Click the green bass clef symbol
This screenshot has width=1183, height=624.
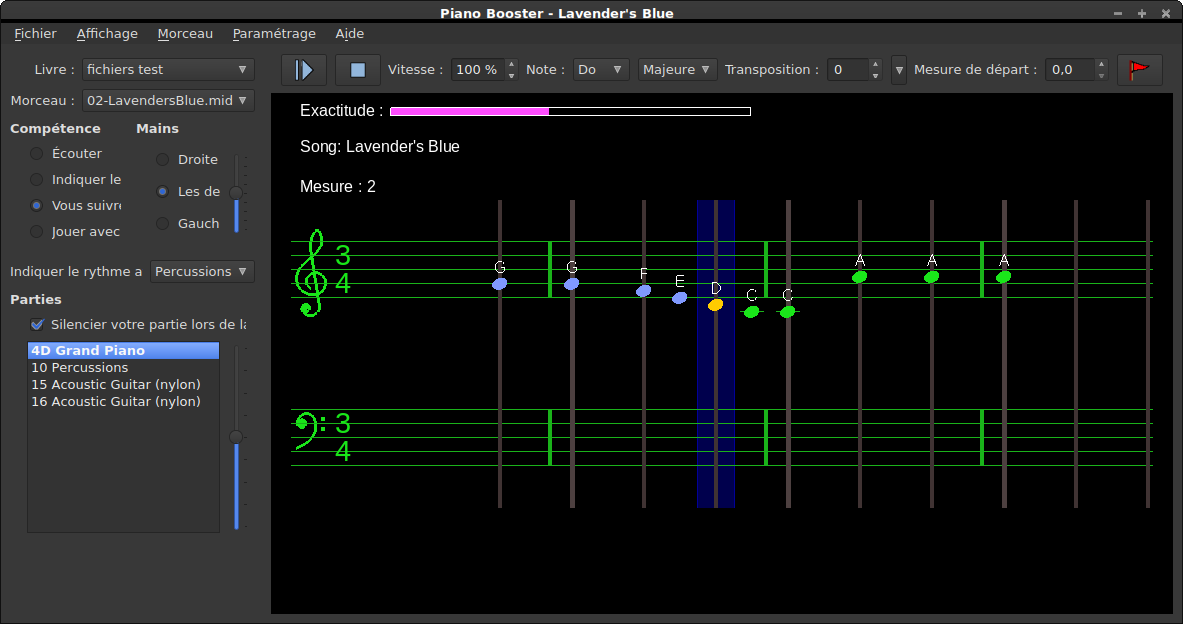click(304, 424)
